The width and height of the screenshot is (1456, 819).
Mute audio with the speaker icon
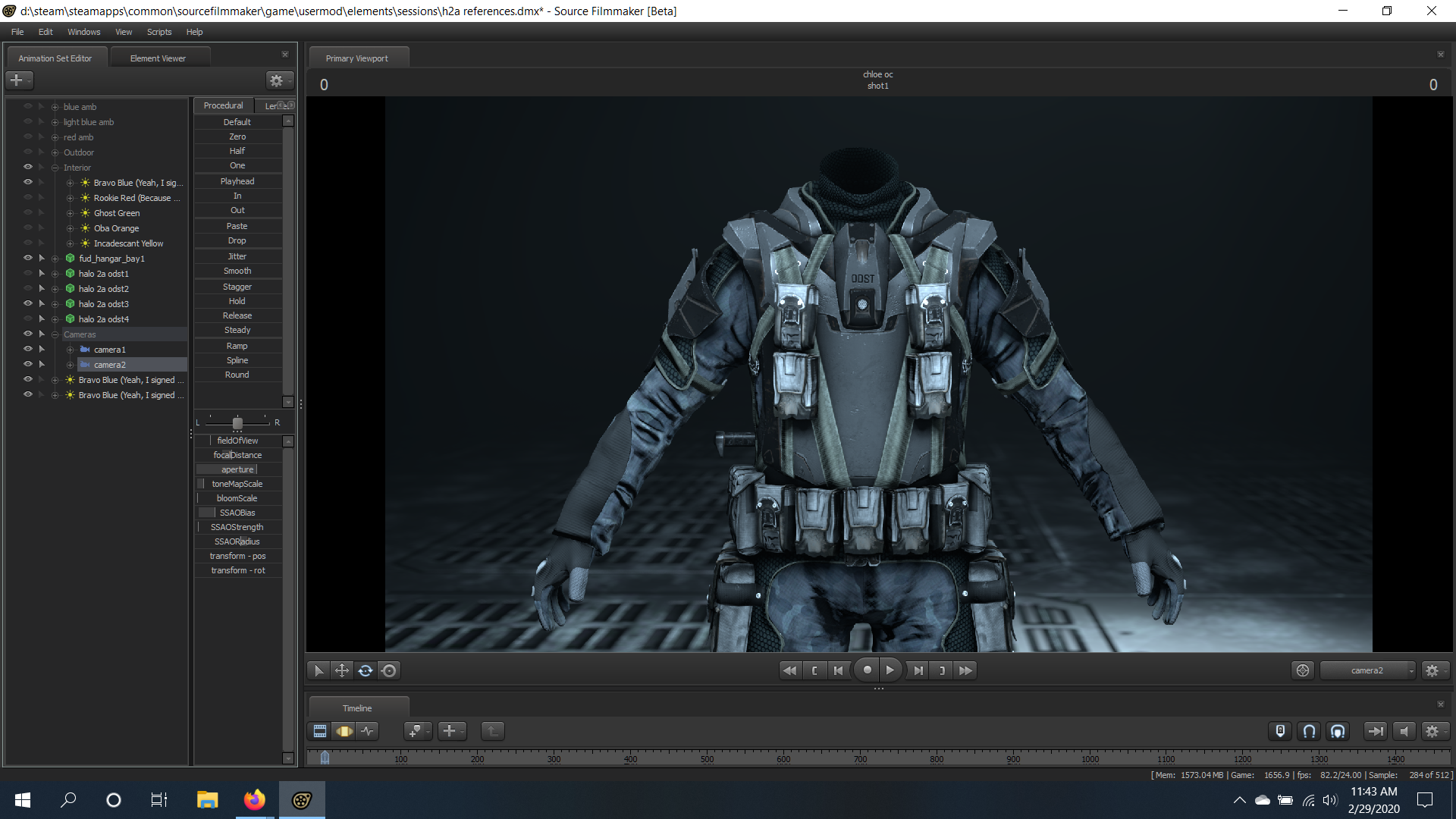(1404, 731)
